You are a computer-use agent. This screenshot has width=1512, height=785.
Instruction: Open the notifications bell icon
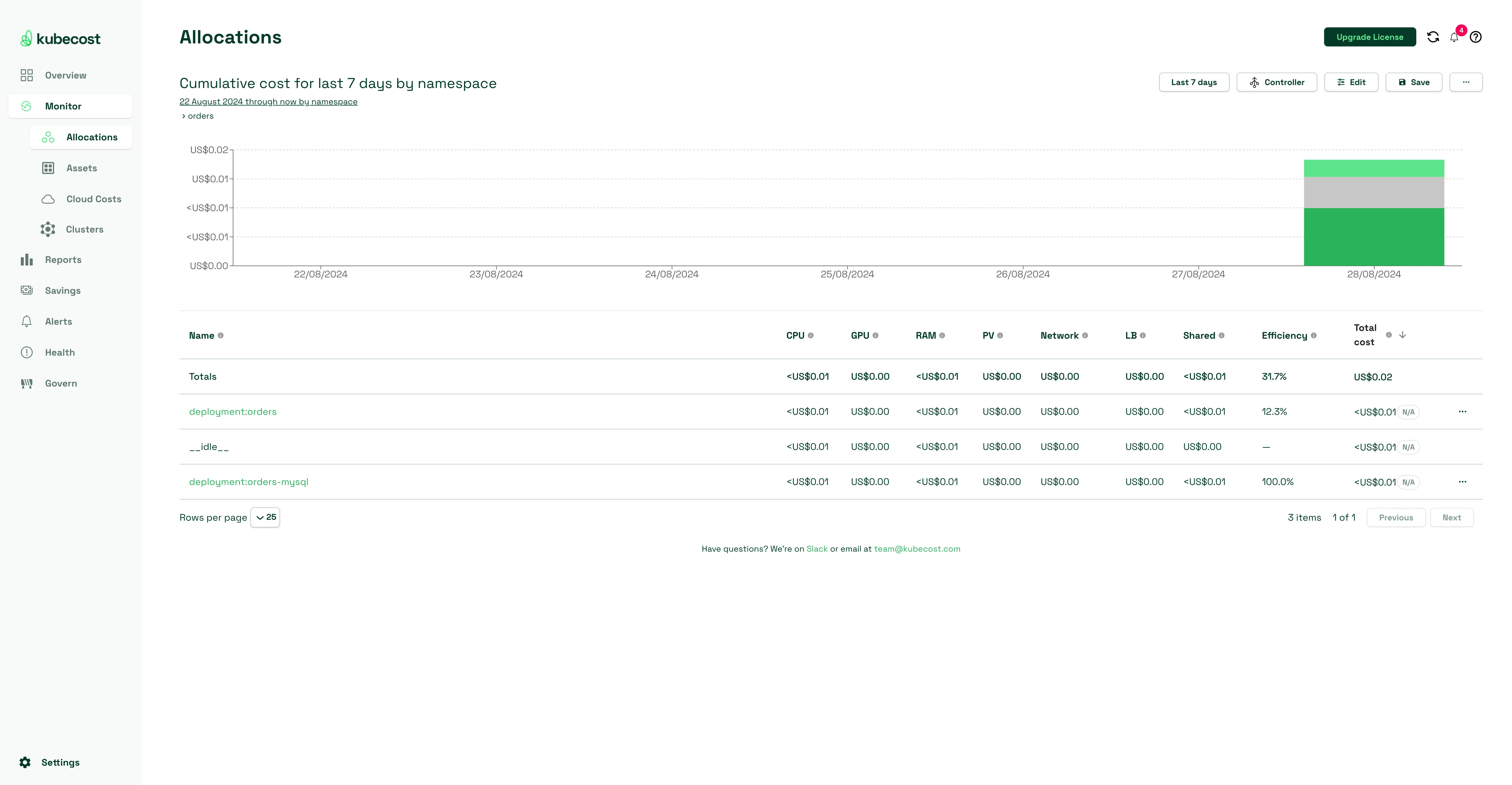(x=1454, y=37)
